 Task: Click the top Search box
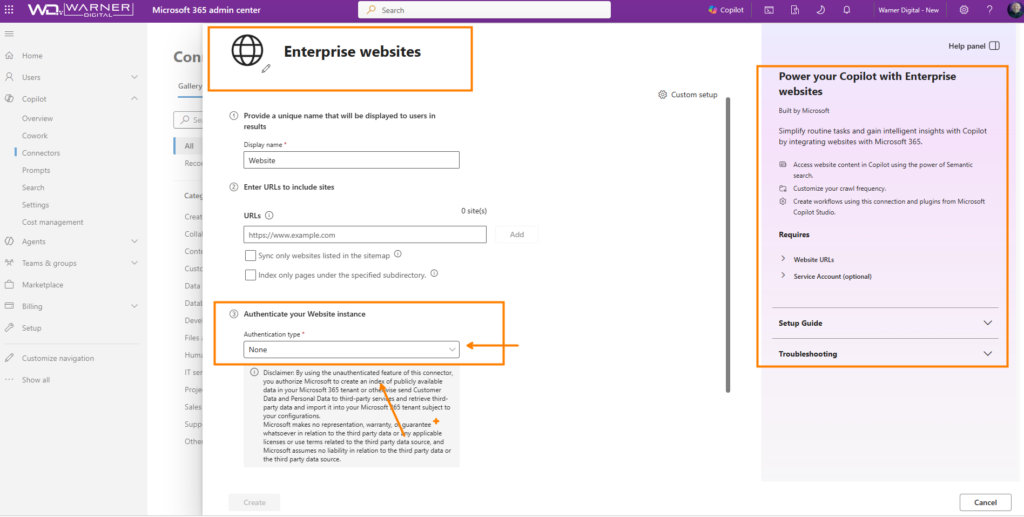click(484, 10)
